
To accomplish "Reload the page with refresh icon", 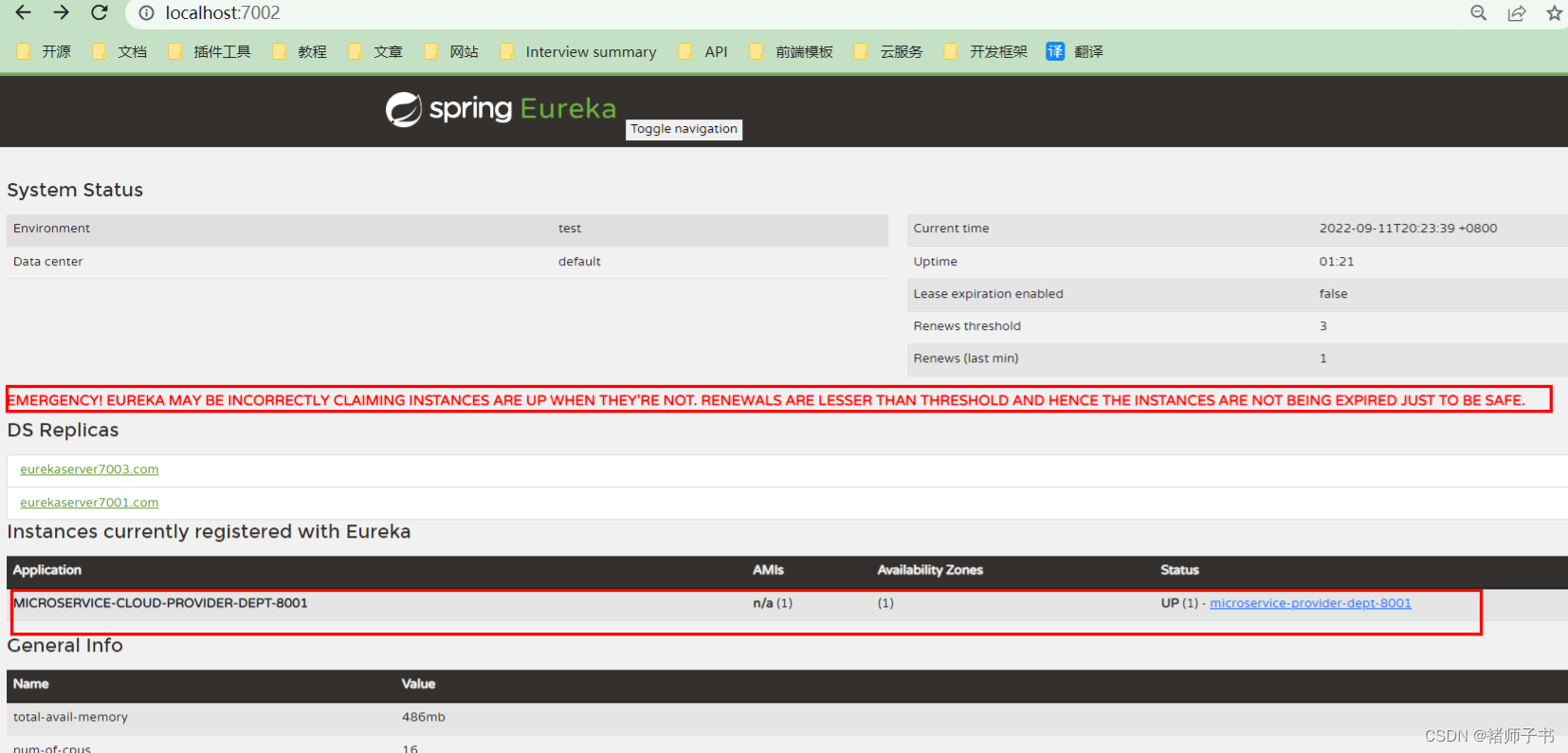I will point(99,12).
